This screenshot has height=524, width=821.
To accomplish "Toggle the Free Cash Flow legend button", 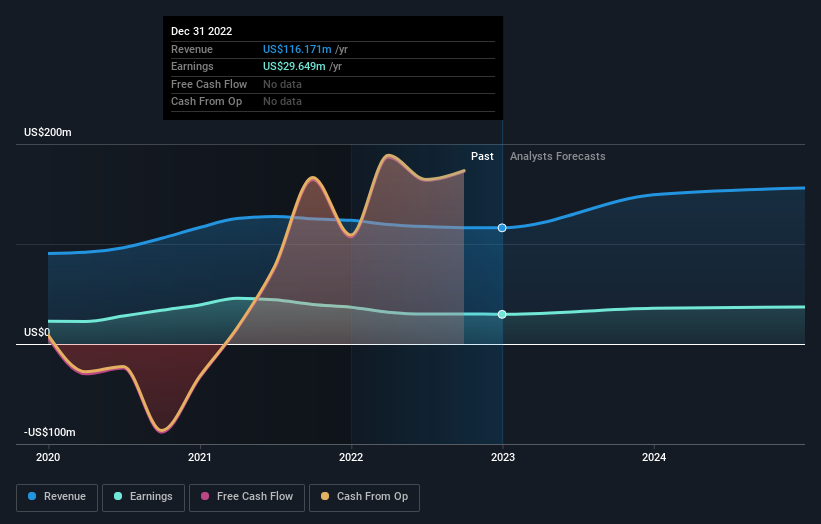I will click(247, 497).
